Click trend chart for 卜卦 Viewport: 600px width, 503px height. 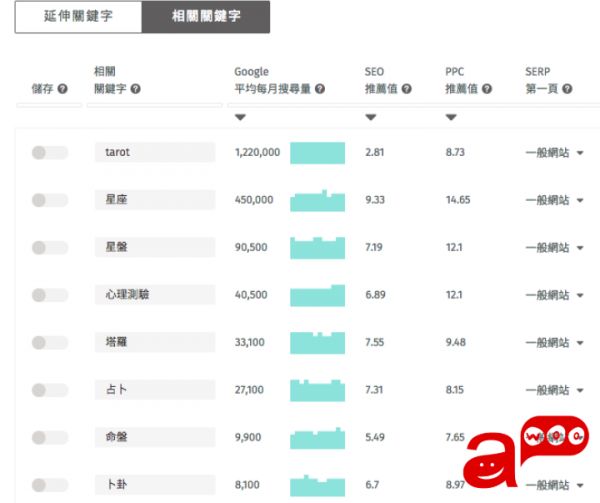[318, 485]
